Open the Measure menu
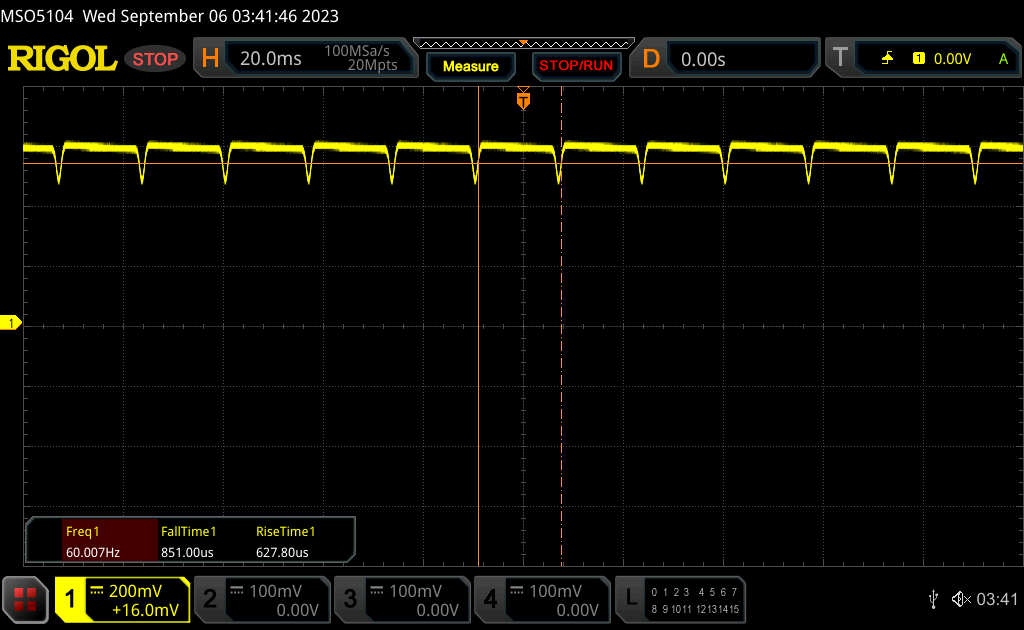The width and height of the screenshot is (1024, 630). pos(470,66)
